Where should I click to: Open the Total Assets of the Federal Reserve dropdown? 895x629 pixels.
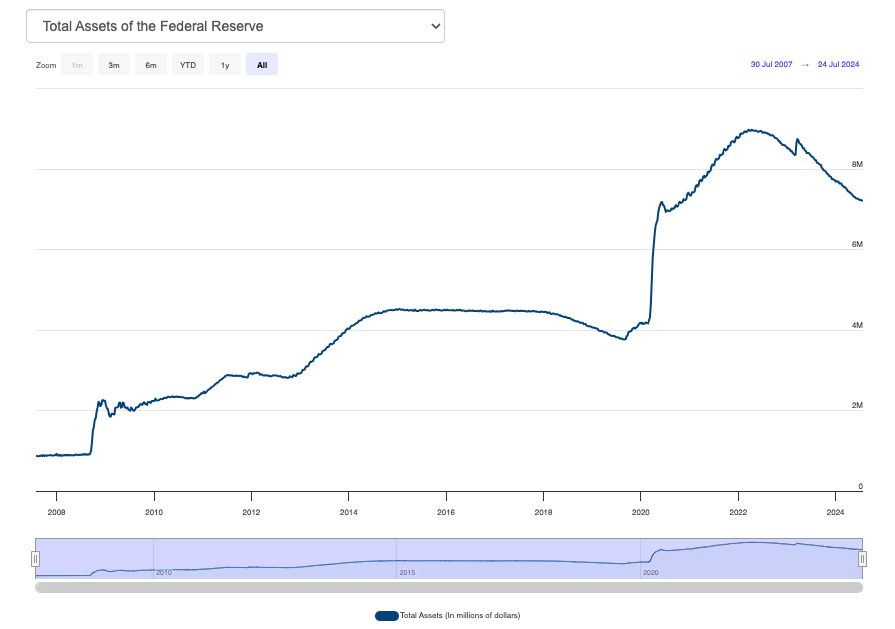pyautogui.click(x=234, y=26)
